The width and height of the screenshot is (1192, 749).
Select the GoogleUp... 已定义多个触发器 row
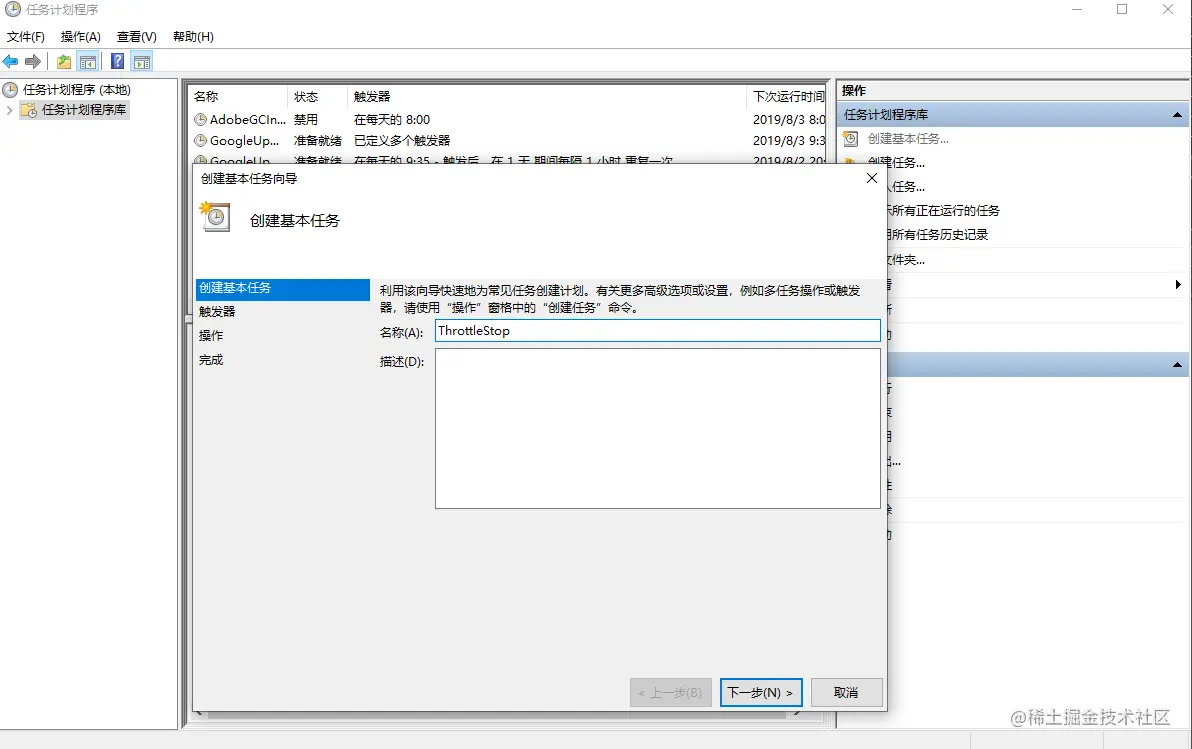point(508,141)
